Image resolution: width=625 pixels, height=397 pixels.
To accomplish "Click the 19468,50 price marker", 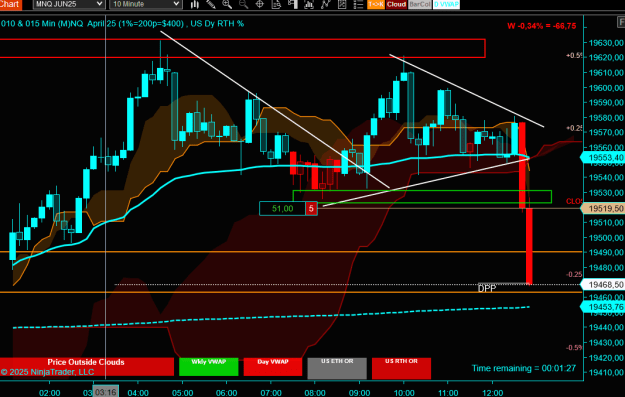I will 603,285.
